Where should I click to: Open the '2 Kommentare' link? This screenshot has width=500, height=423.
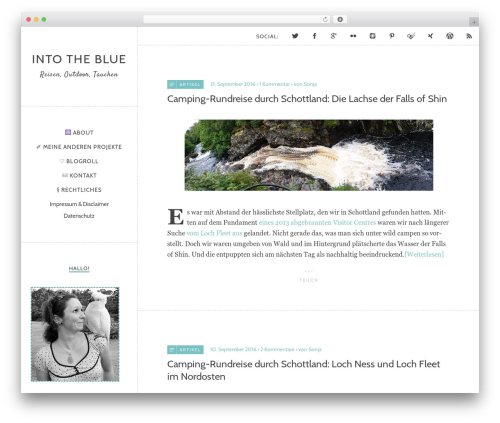277,349
